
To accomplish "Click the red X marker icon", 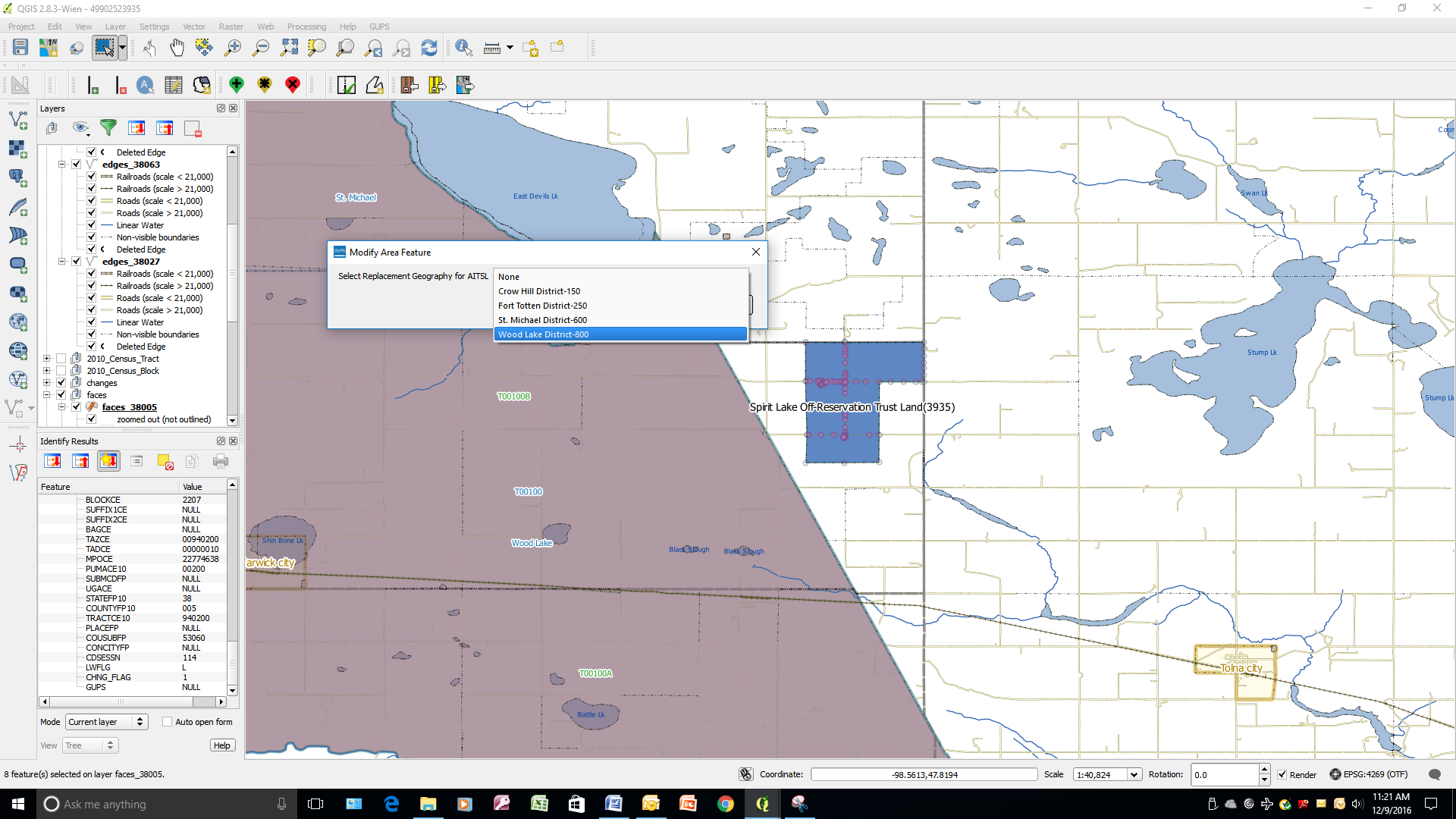I will [x=293, y=85].
